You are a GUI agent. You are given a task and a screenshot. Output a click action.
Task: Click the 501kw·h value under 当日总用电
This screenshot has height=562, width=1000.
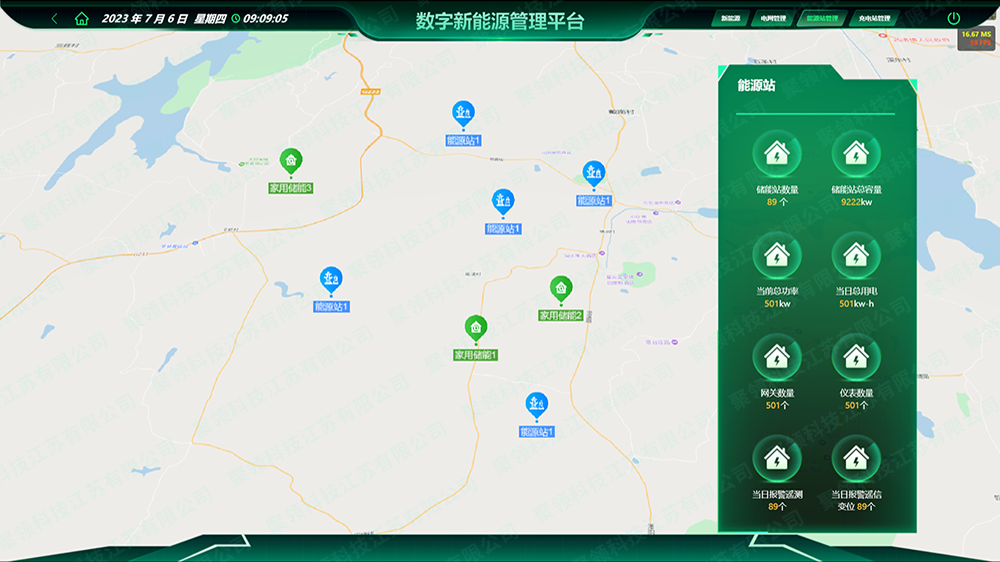click(x=856, y=304)
